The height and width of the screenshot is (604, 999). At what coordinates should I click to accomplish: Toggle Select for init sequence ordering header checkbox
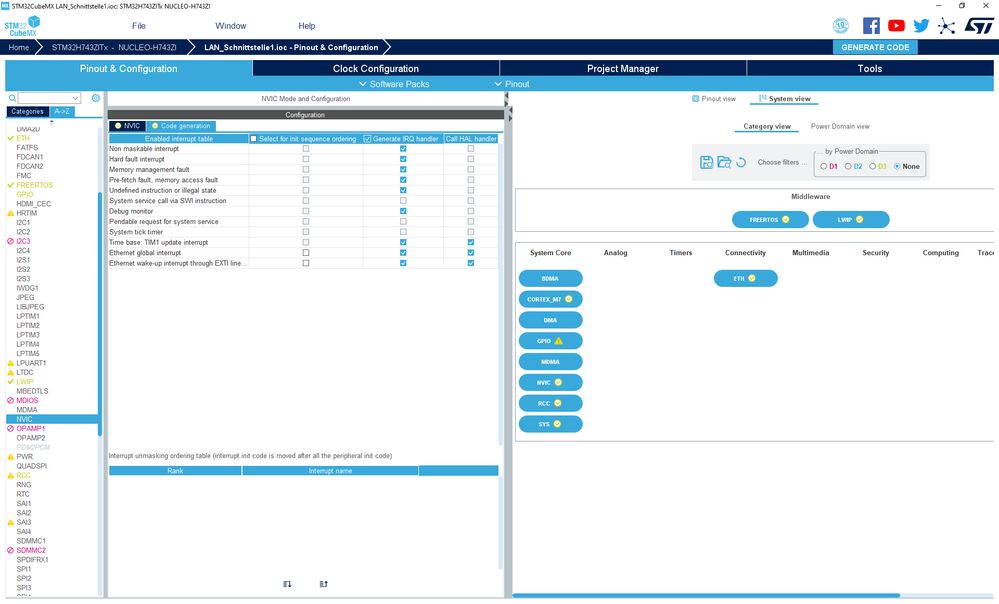coord(254,139)
